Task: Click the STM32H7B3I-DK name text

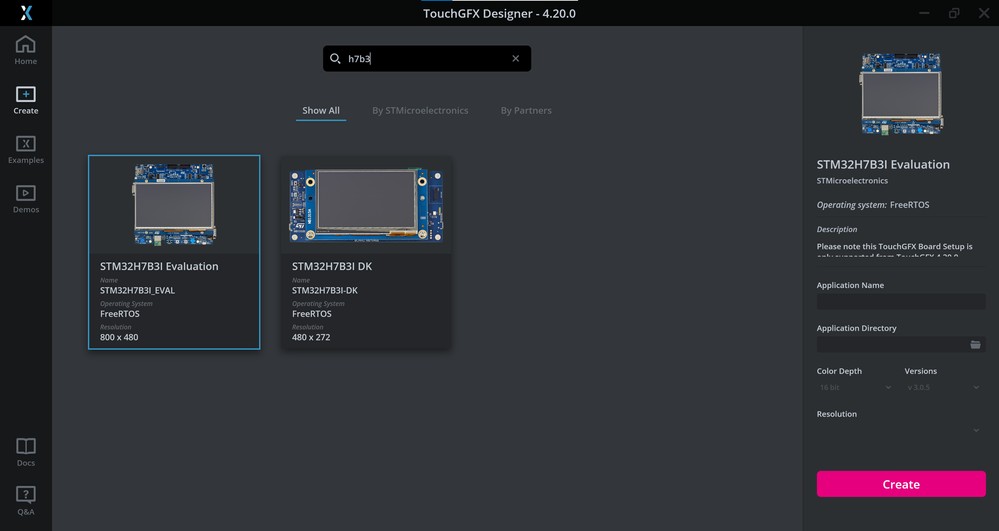Action: [325, 291]
